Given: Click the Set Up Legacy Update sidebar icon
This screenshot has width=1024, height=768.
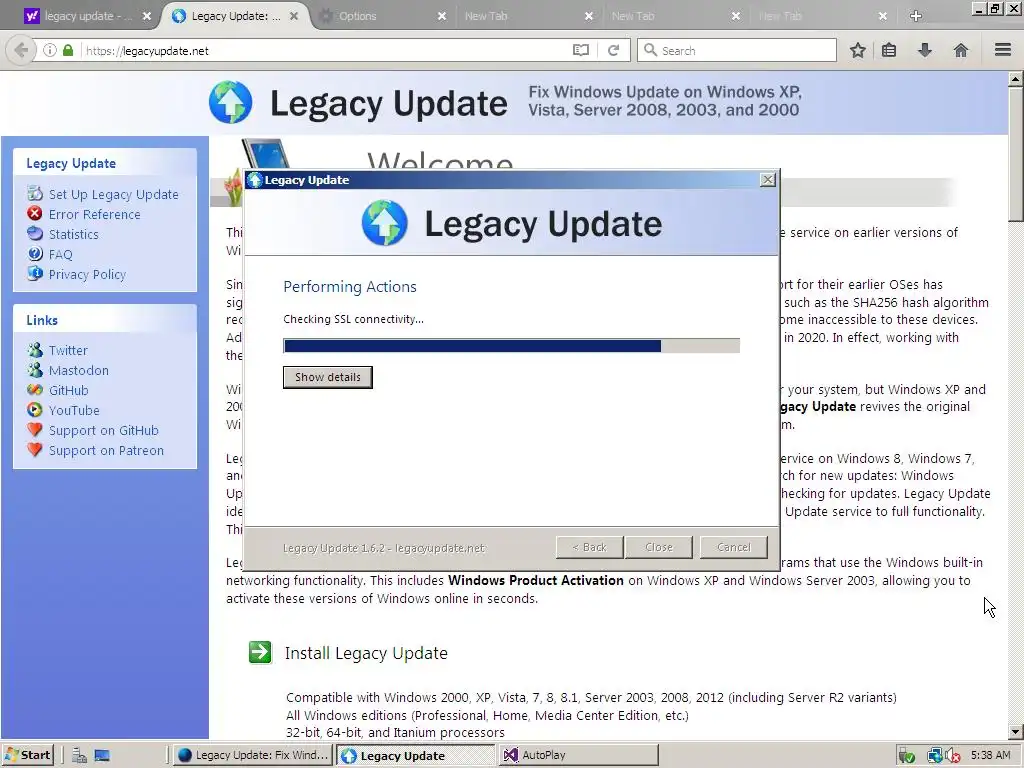Looking at the screenshot, I should [x=35, y=193].
